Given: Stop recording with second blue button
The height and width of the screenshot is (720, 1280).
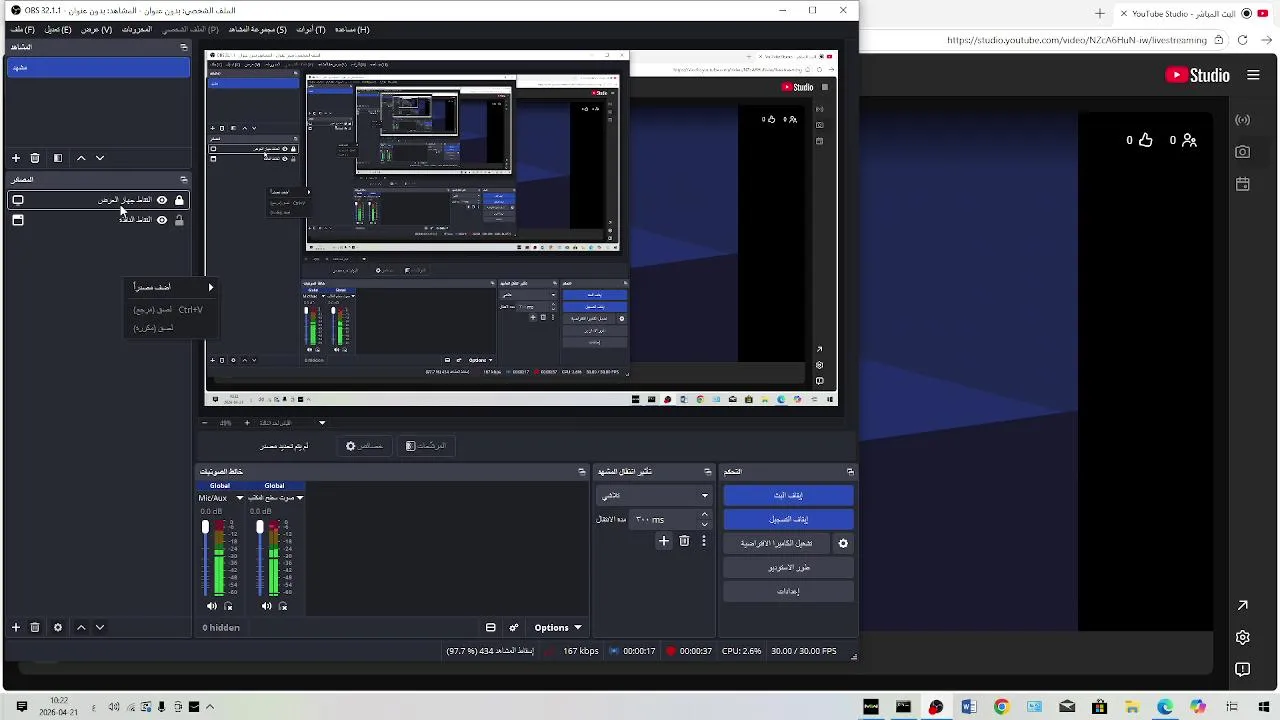Looking at the screenshot, I should (x=788, y=519).
